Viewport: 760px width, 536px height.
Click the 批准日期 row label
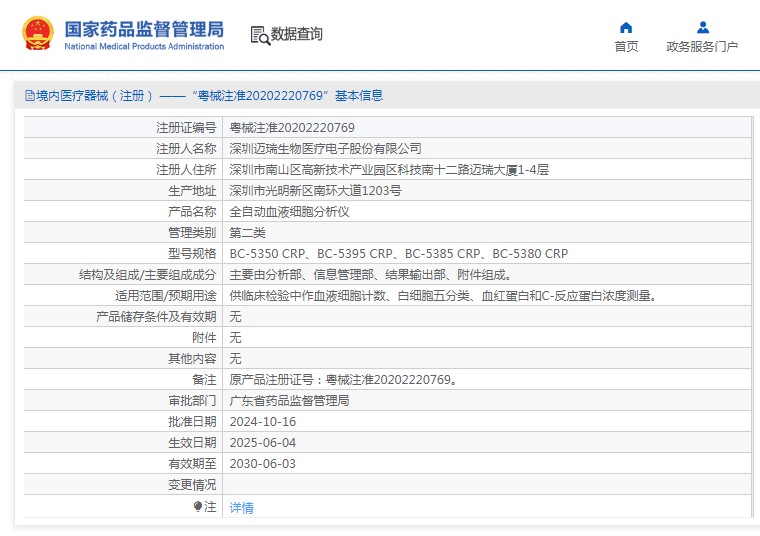point(192,422)
